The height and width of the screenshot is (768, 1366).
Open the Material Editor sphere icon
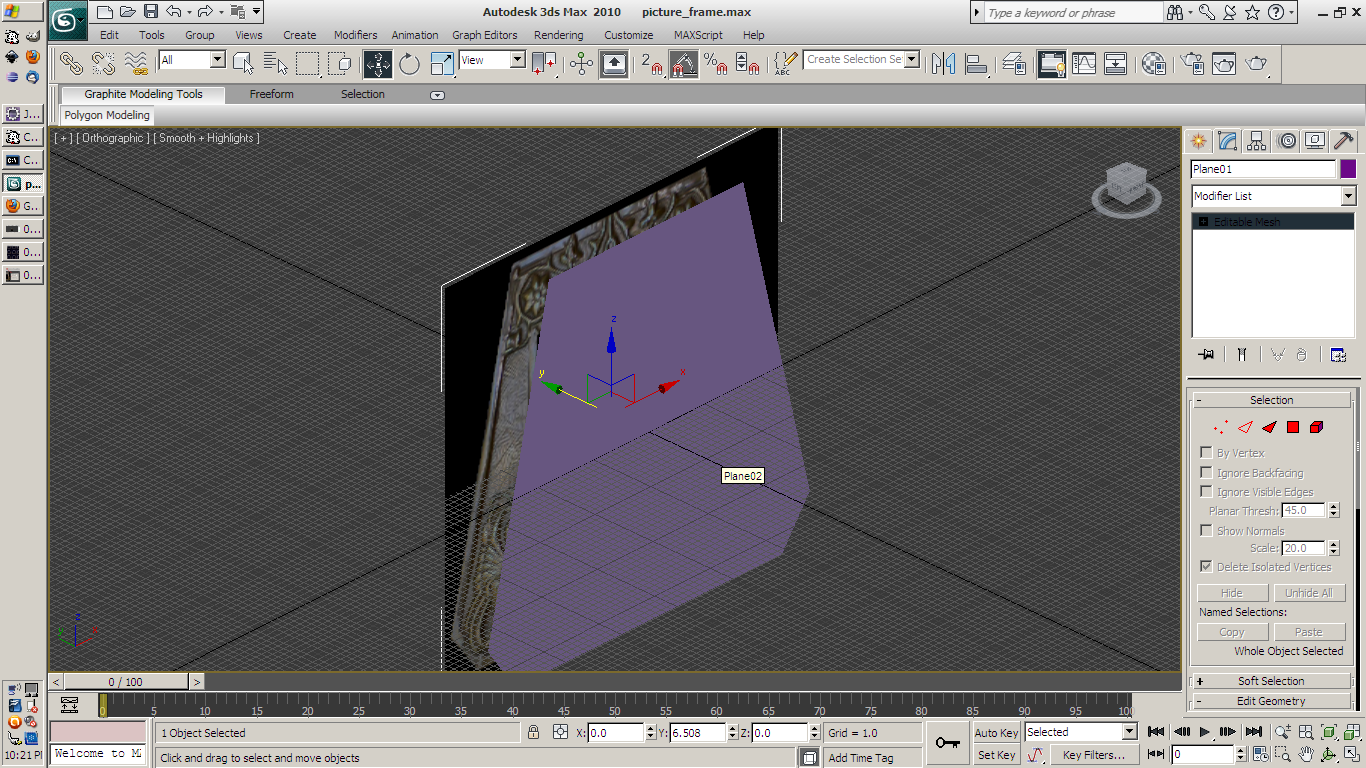tap(1153, 64)
